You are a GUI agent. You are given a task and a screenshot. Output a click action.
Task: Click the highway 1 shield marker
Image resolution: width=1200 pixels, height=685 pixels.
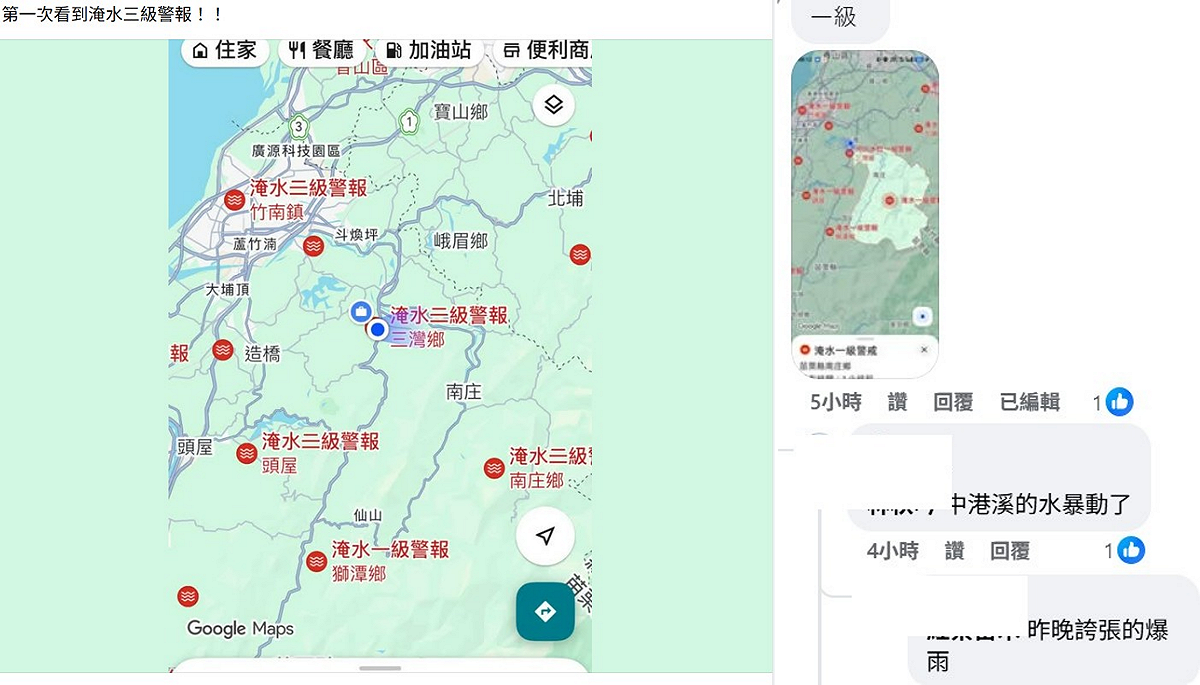(408, 121)
